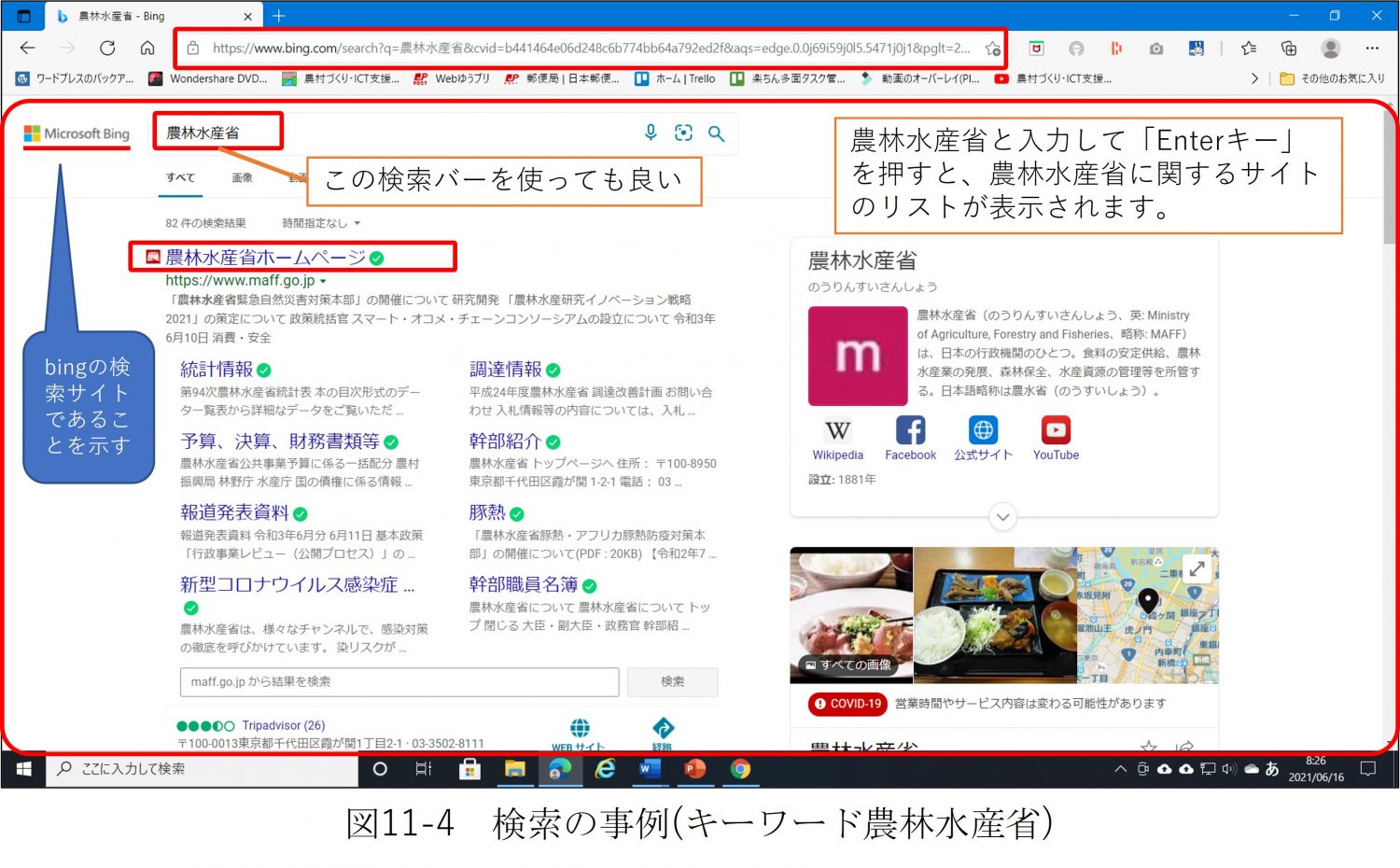Click the 検索 site search button
Image resolution: width=1400 pixels, height=868 pixels.
672,682
